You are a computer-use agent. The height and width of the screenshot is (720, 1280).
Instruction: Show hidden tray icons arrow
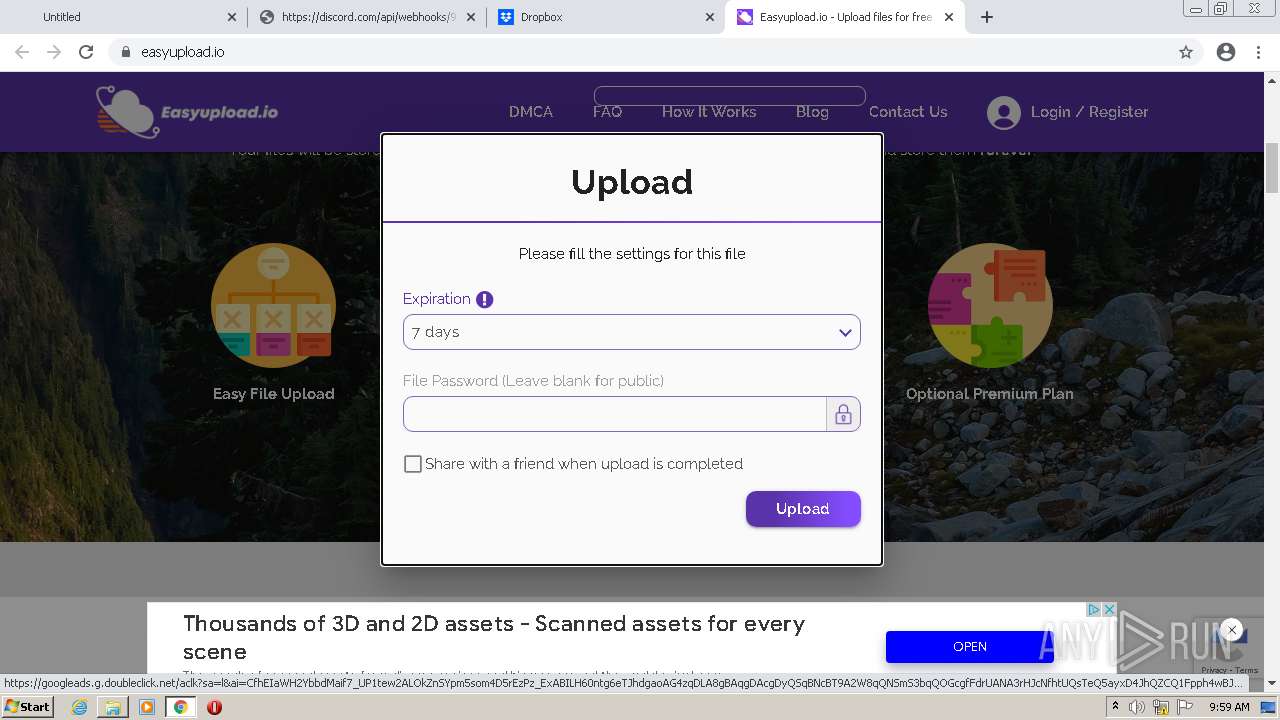[x=1115, y=707]
